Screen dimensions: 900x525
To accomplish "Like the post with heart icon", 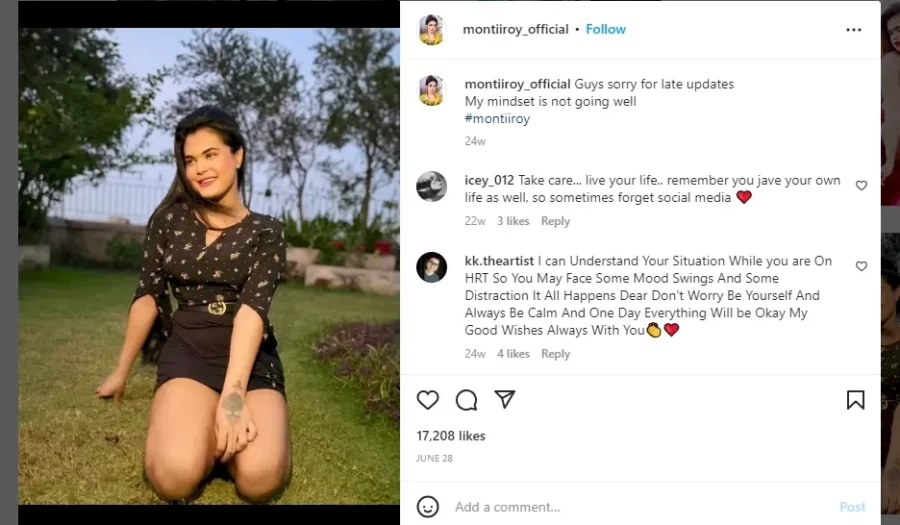I will click(428, 400).
